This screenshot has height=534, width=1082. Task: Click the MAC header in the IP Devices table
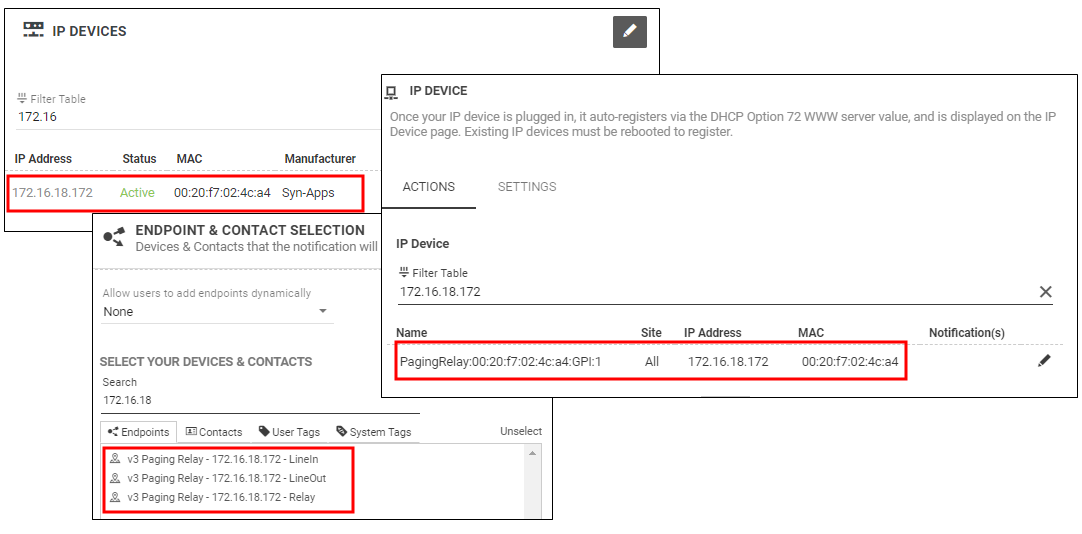tap(189, 159)
